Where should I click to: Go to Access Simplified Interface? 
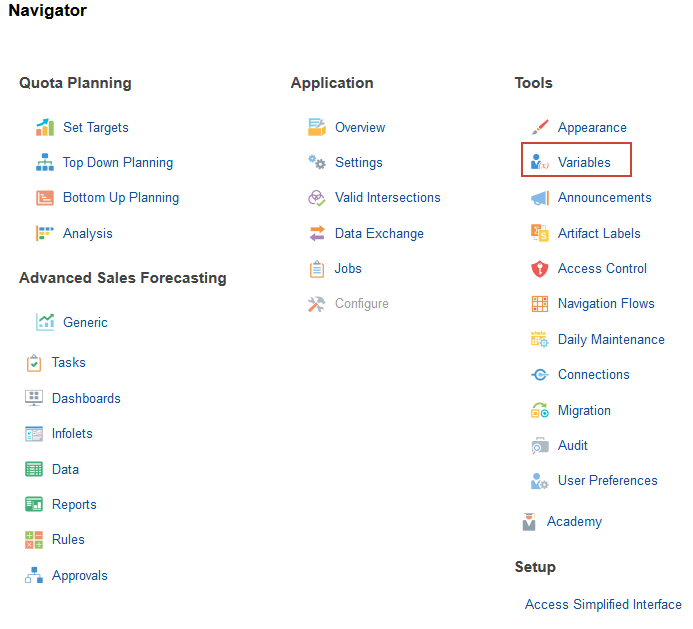[x=603, y=604]
